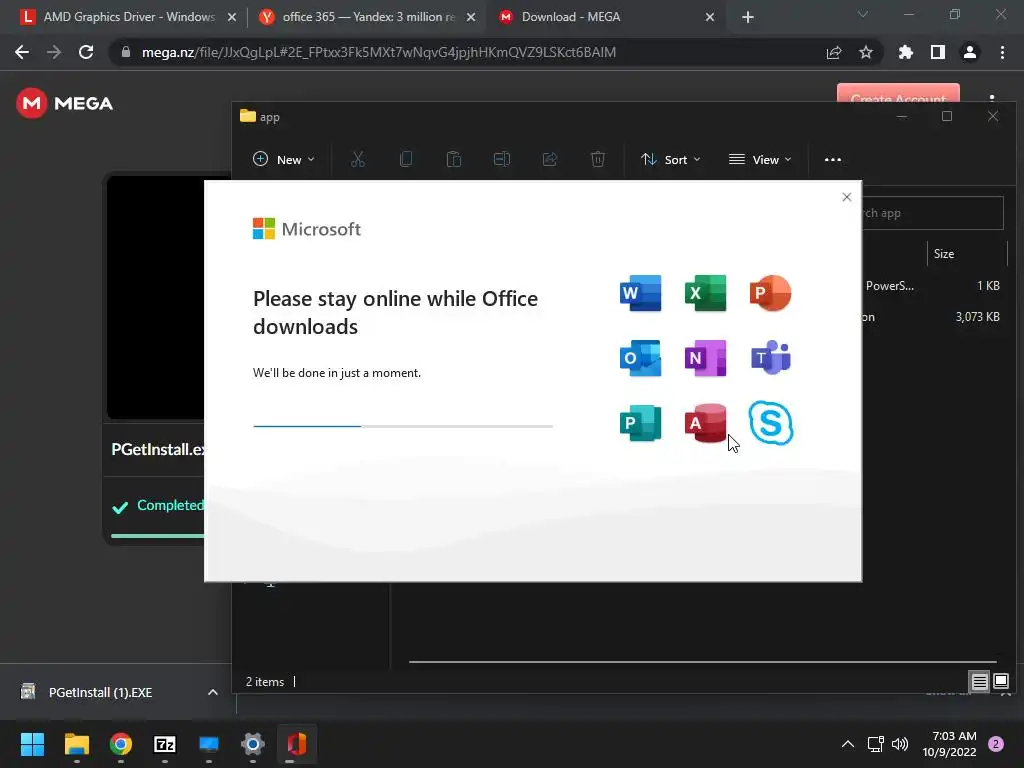This screenshot has width=1024, height=768.
Task: Click the Office download progress bar
Action: point(403,426)
